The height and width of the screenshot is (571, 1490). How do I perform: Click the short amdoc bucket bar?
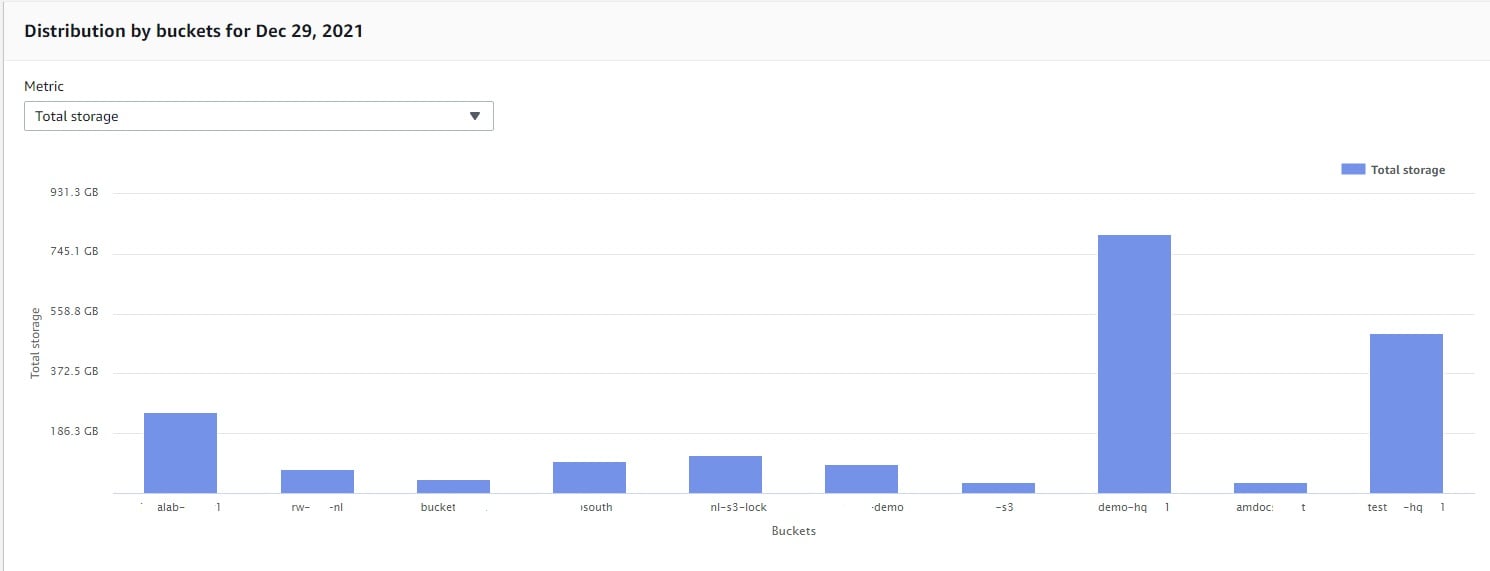1270,487
